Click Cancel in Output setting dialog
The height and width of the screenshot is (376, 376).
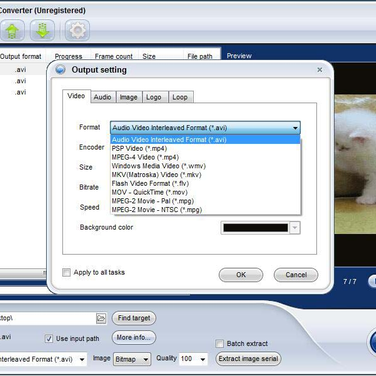coord(296,275)
